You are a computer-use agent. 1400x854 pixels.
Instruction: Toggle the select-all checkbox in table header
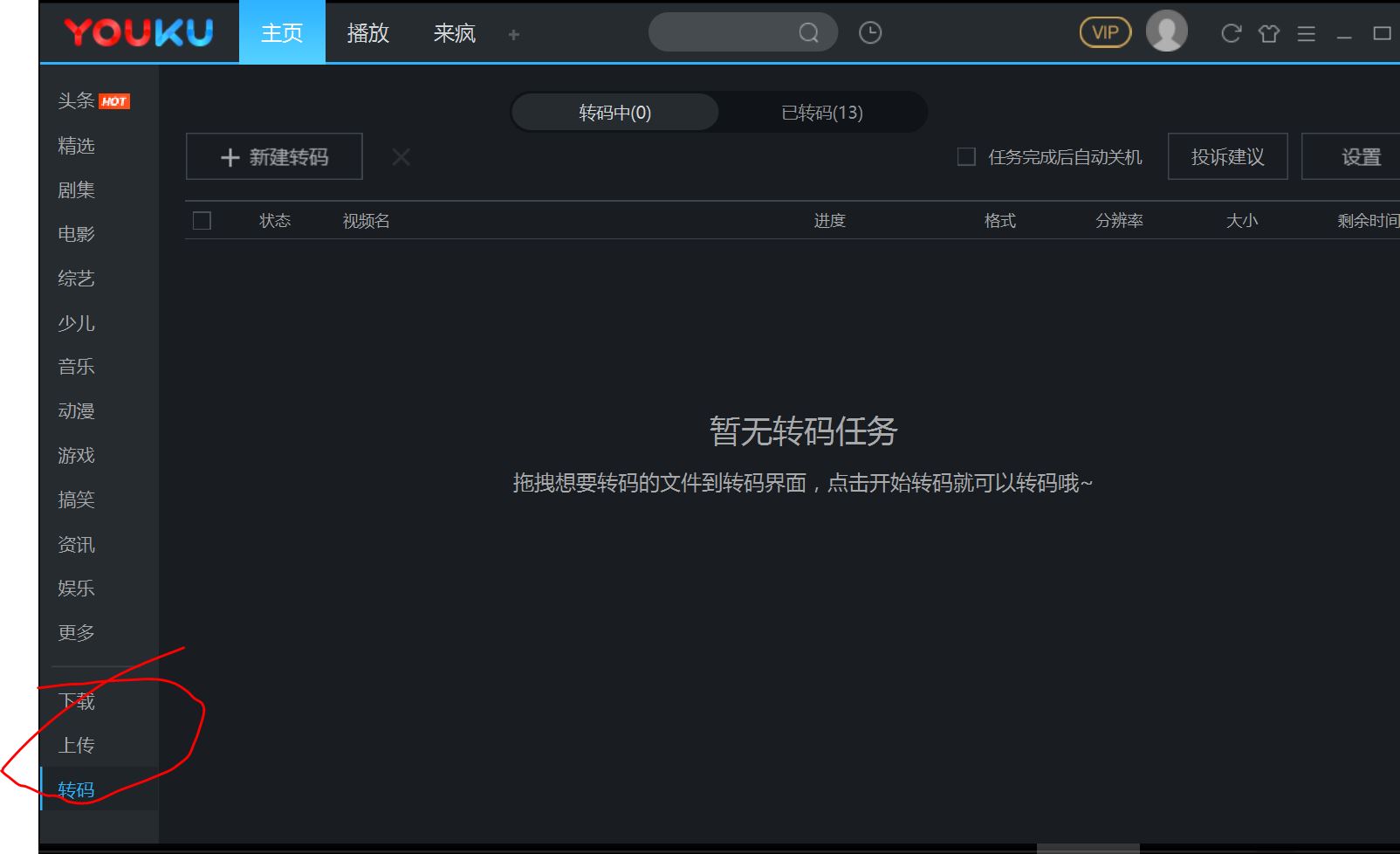[x=202, y=220]
